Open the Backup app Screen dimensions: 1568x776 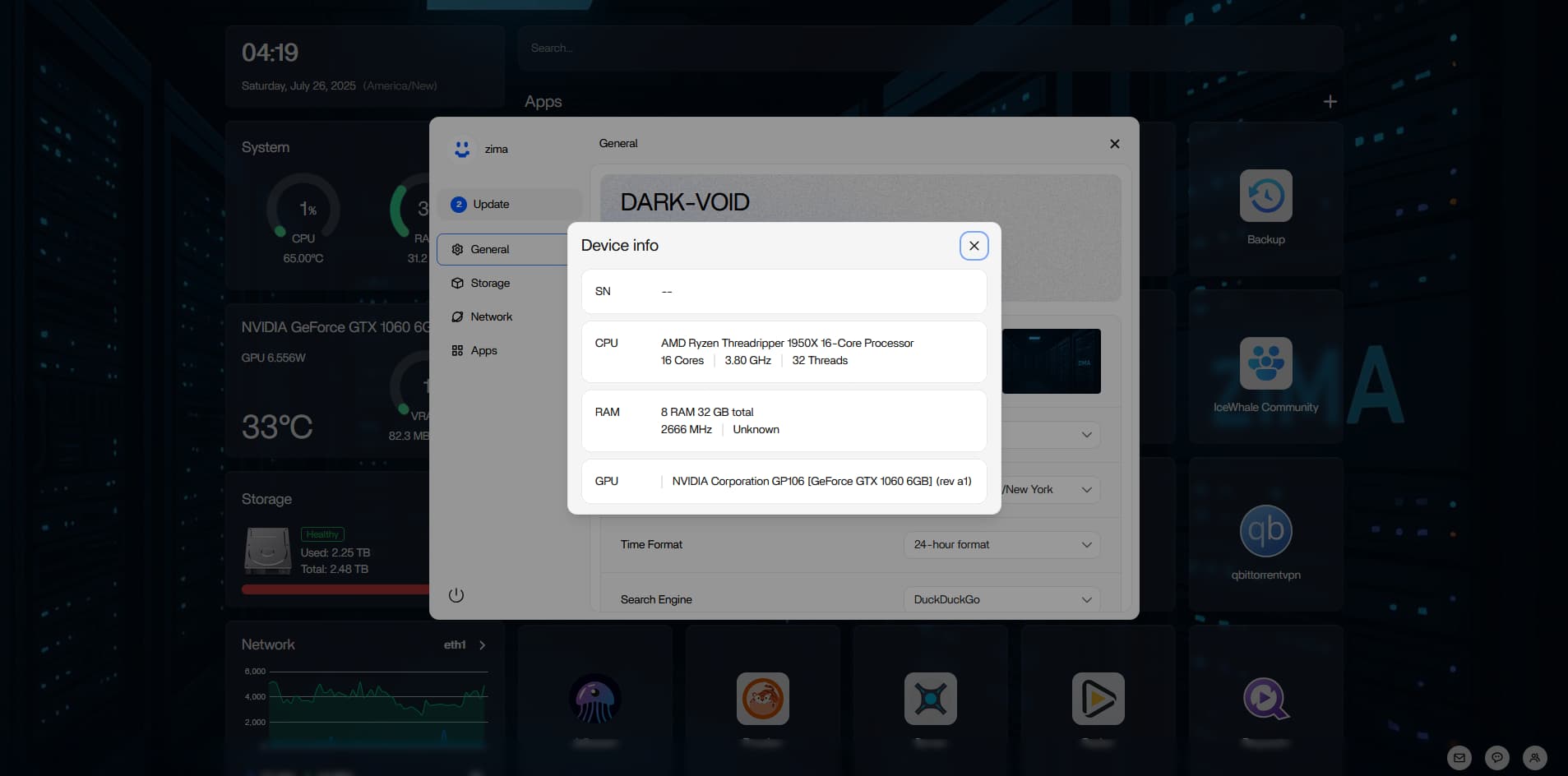click(x=1265, y=196)
